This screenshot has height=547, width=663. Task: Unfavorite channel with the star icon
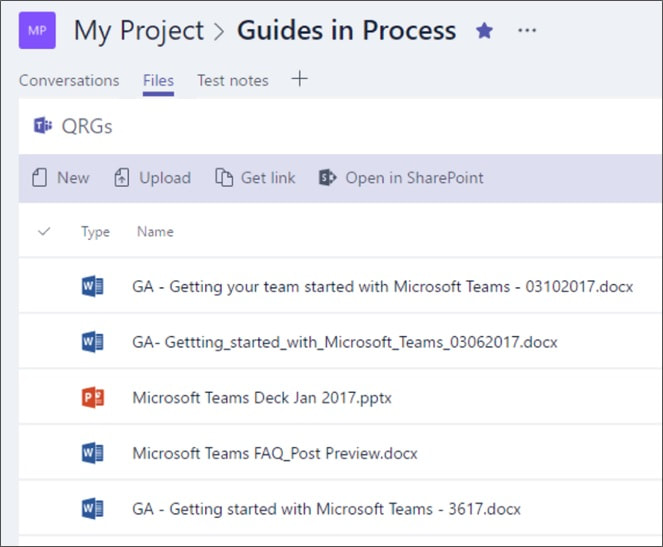point(484,30)
